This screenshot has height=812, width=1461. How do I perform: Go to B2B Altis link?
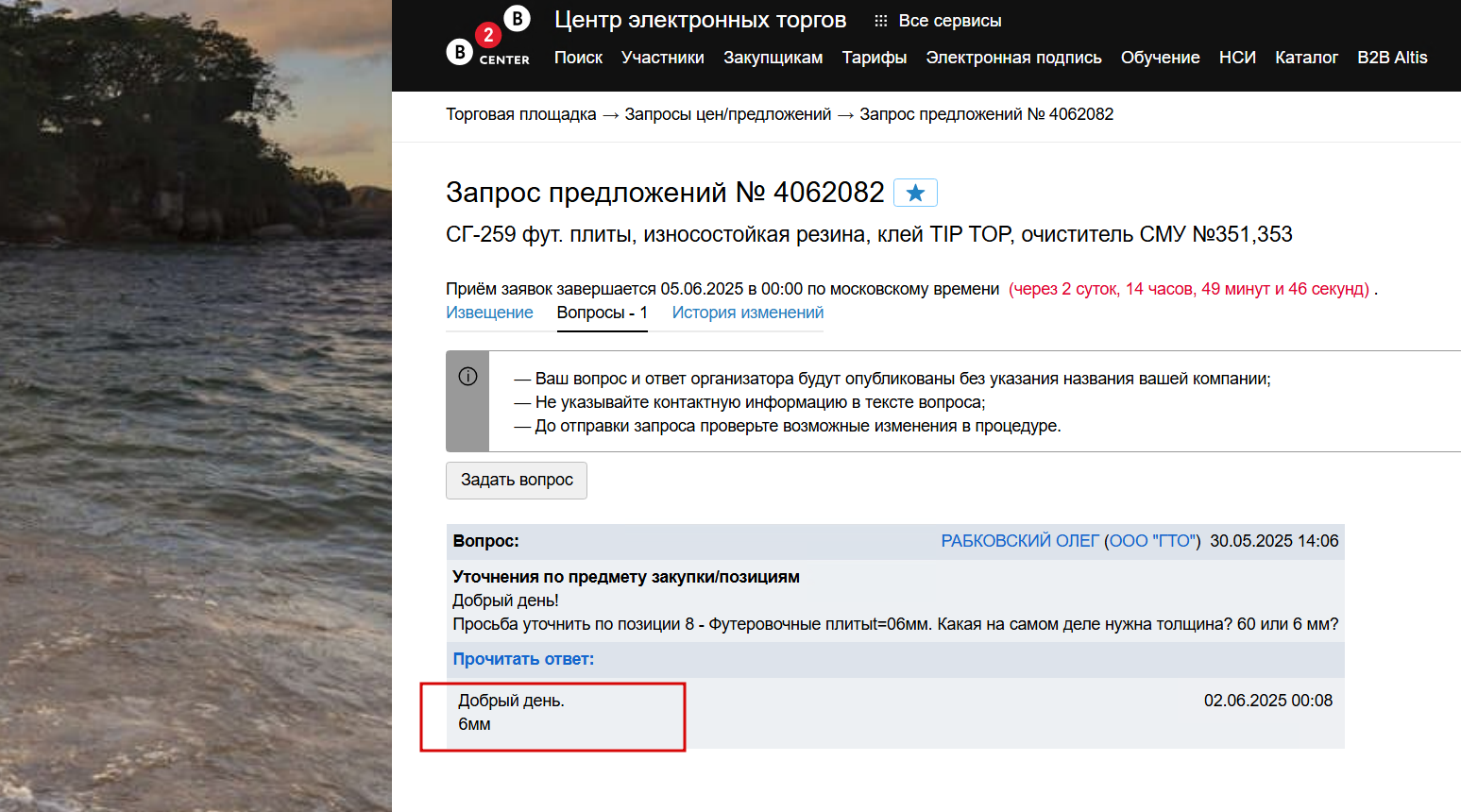tap(1392, 58)
